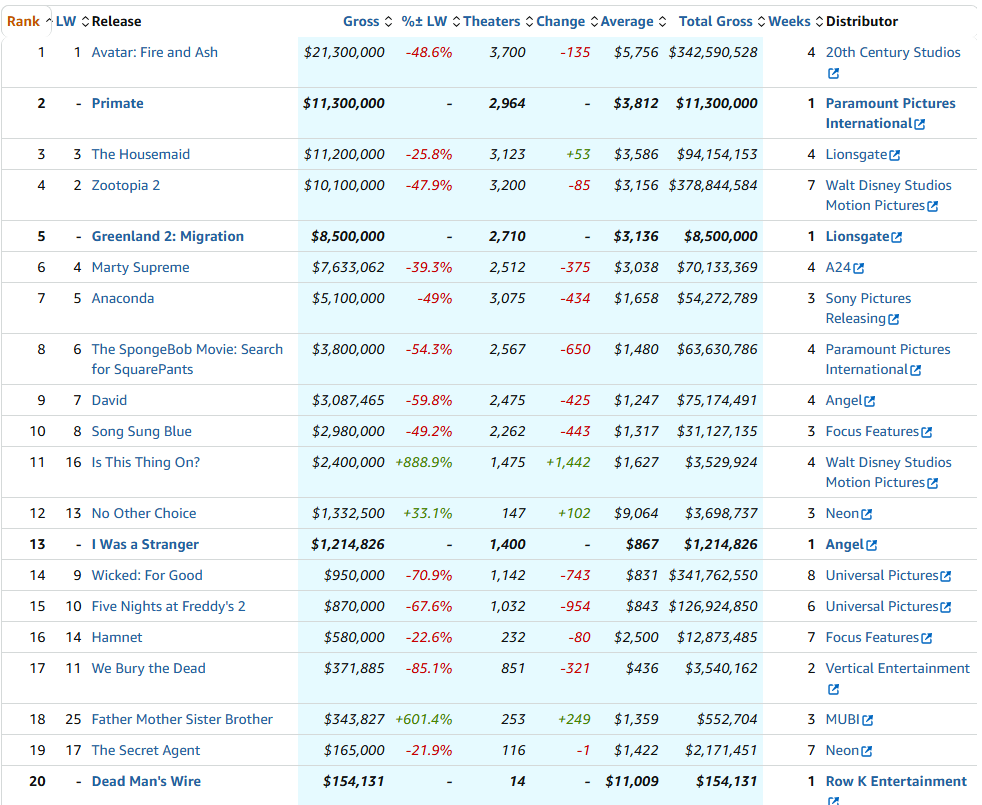
Task: Sort table by Theaters column
Action: 491,21
